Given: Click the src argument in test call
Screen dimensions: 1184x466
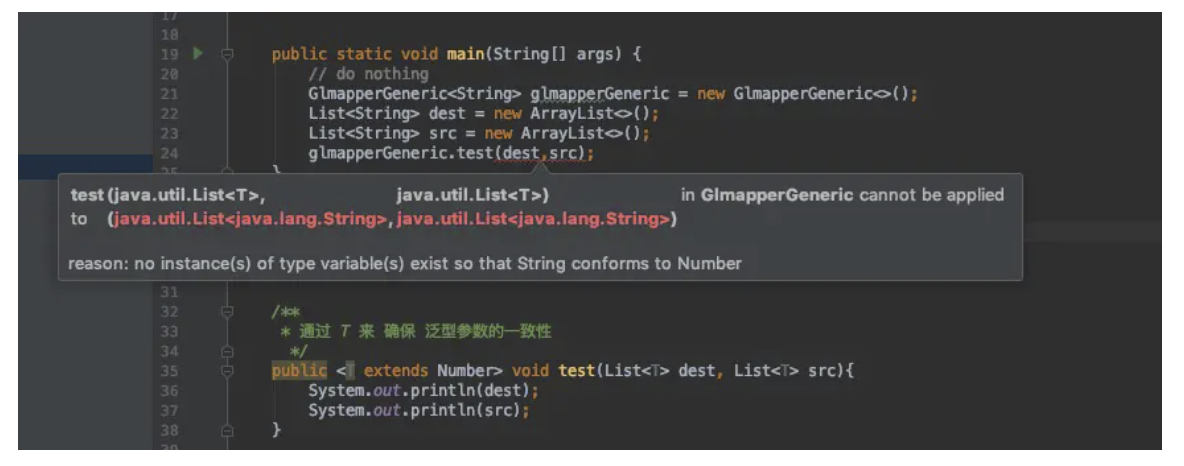Looking at the screenshot, I should click(566, 154).
